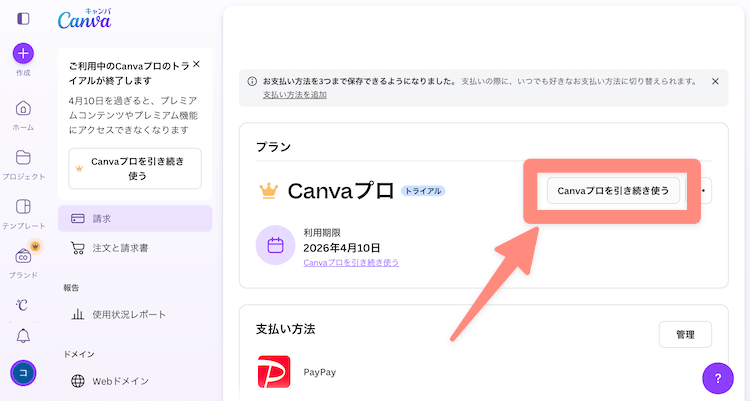The height and width of the screenshot is (401, 750).
Task: Click 支払い方法を追加 link
Action: [x=295, y=95]
